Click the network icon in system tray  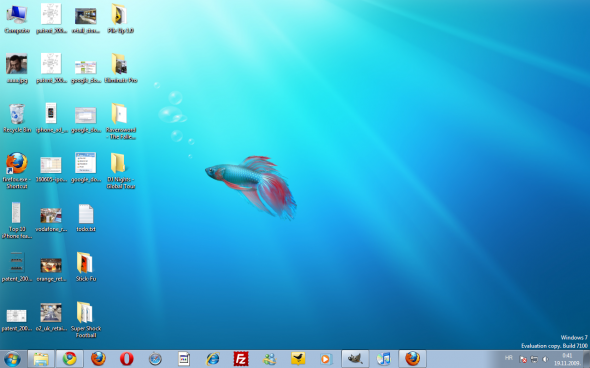[534, 359]
